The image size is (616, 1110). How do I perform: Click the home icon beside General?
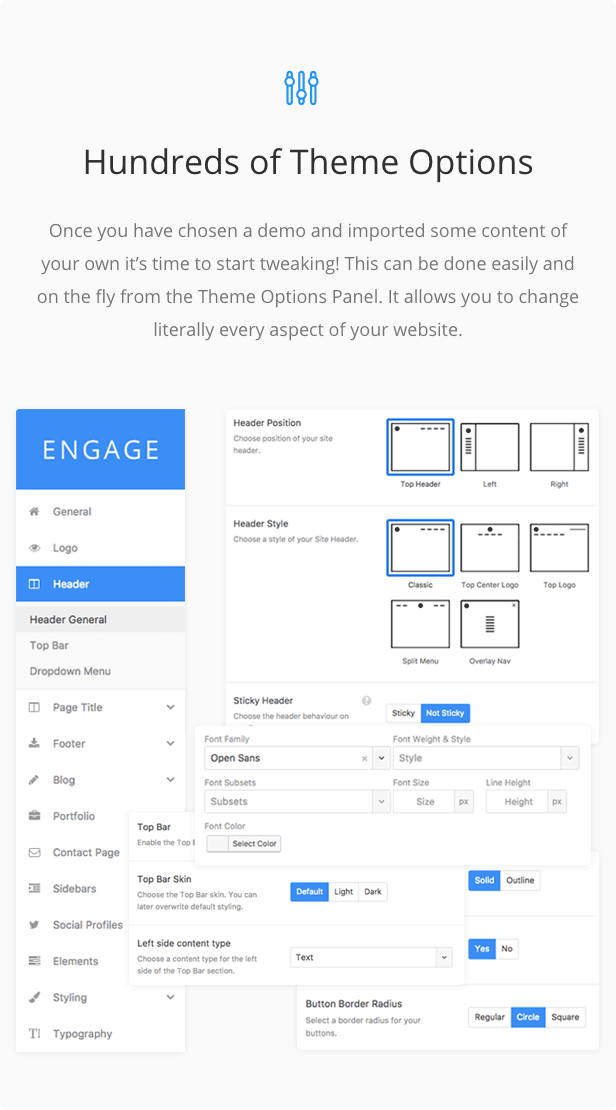tap(34, 512)
